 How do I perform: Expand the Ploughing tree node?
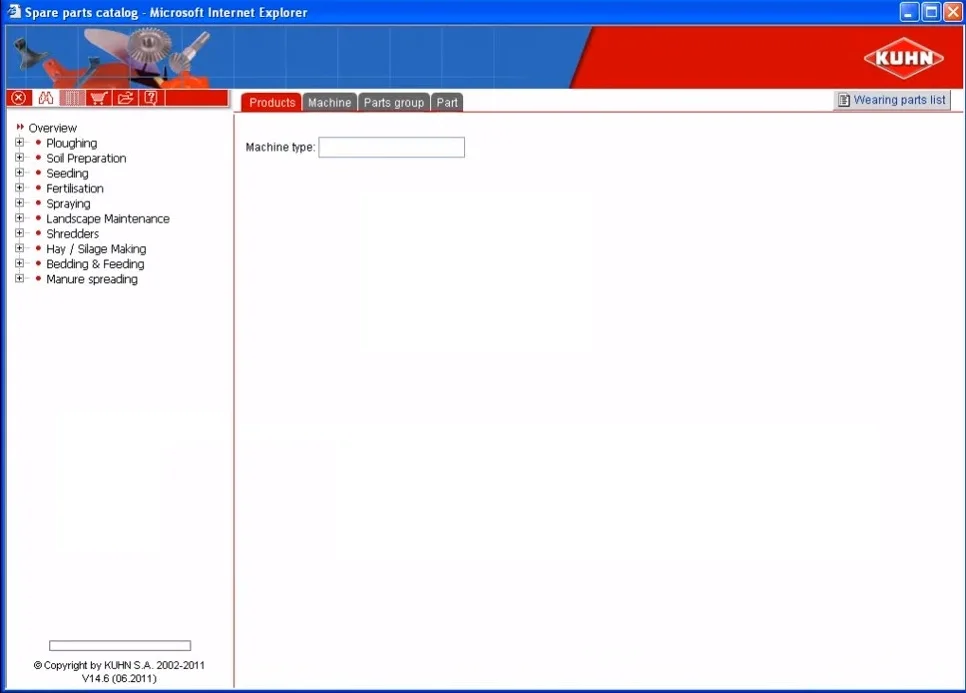[20, 142]
